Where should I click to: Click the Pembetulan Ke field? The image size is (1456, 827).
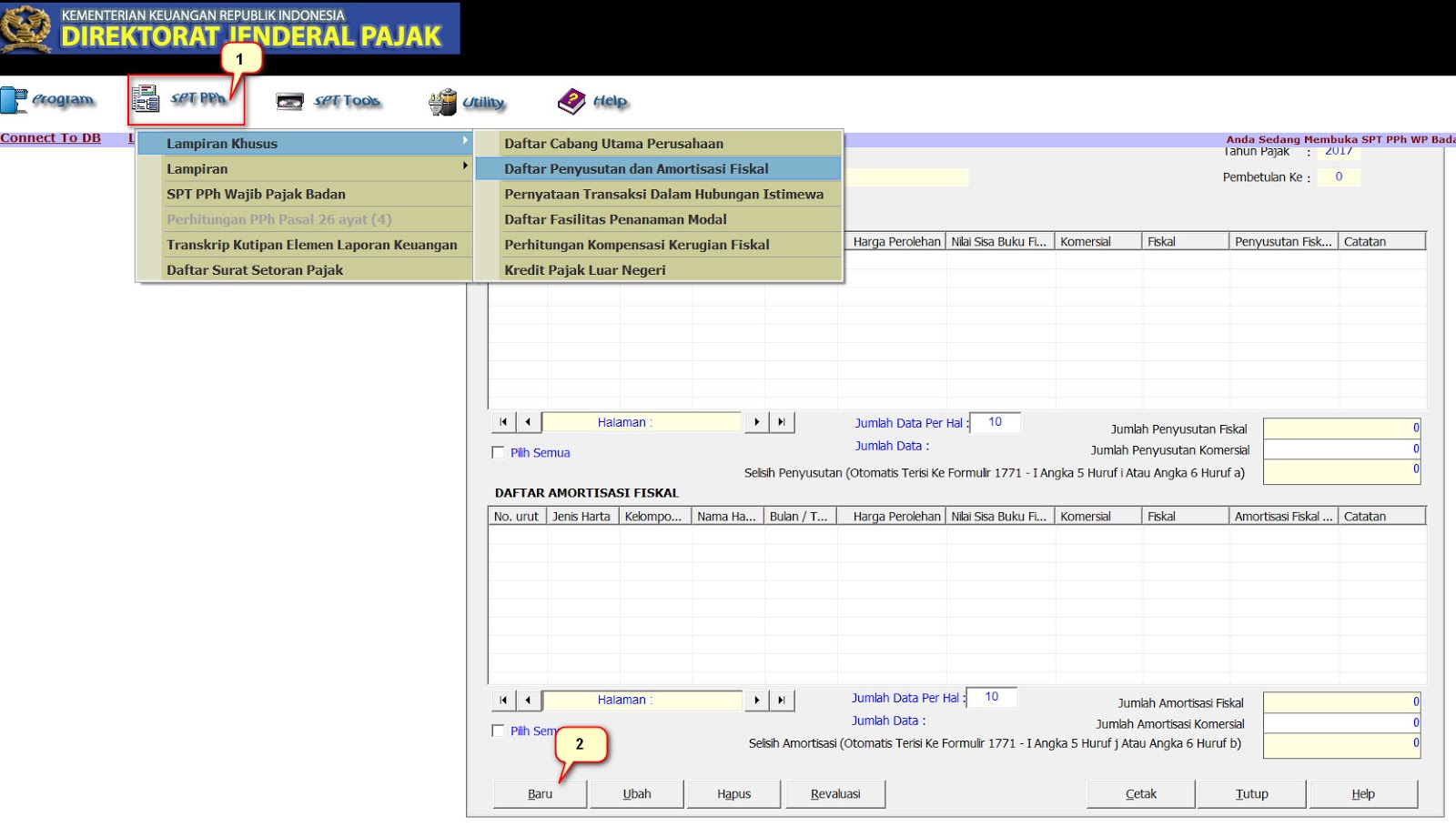pos(1339,176)
